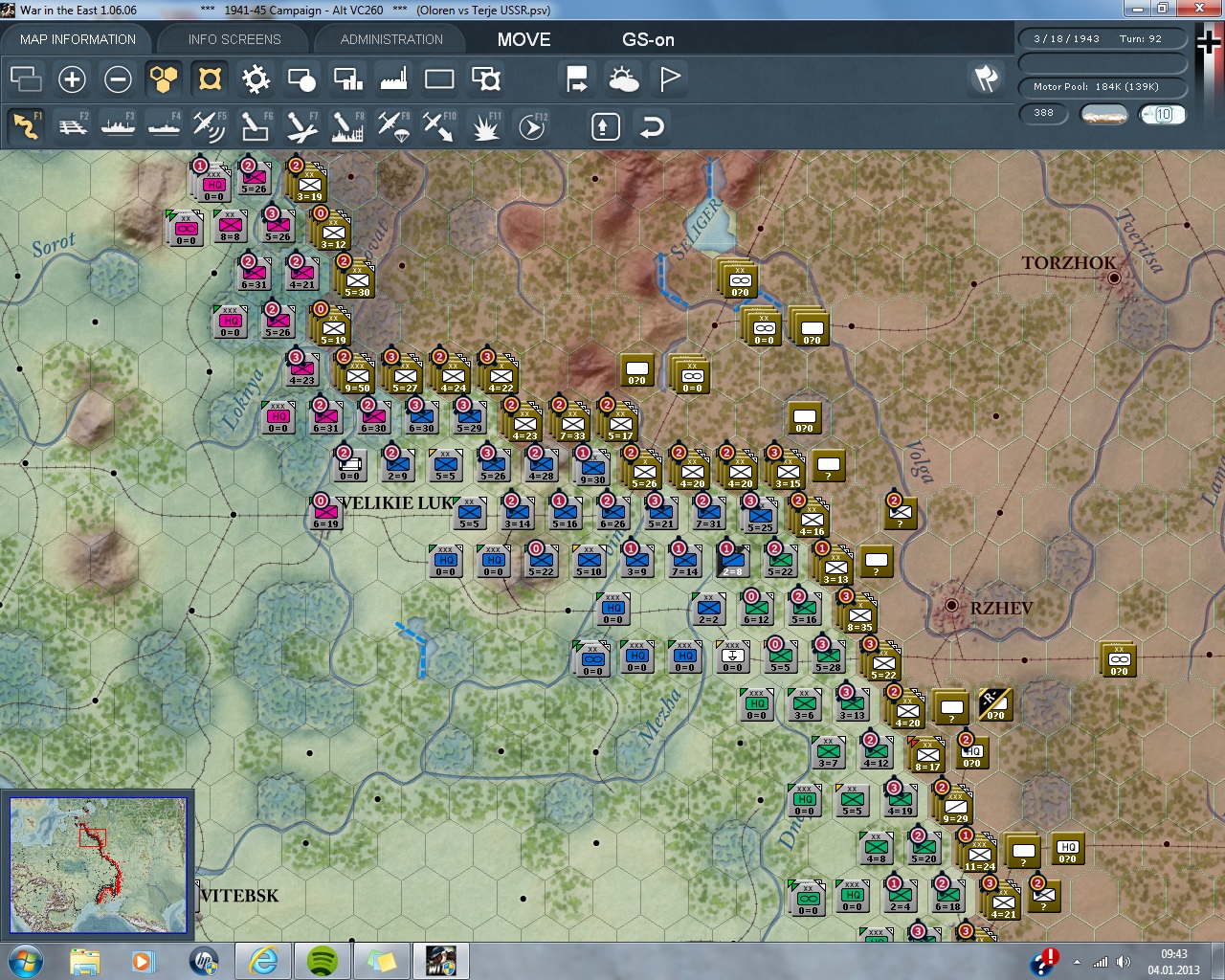This screenshot has width=1225, height=980.
Task: Click the MOVE mode label
Action: pyautogui.click(x=523, y=39)
